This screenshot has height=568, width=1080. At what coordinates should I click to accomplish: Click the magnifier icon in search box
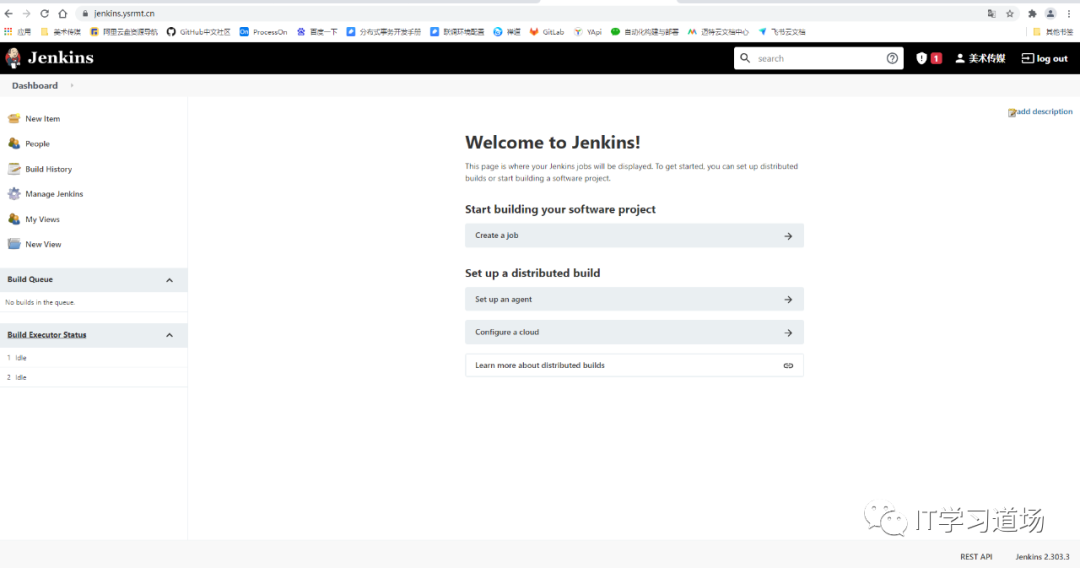(x=745, y=59)
